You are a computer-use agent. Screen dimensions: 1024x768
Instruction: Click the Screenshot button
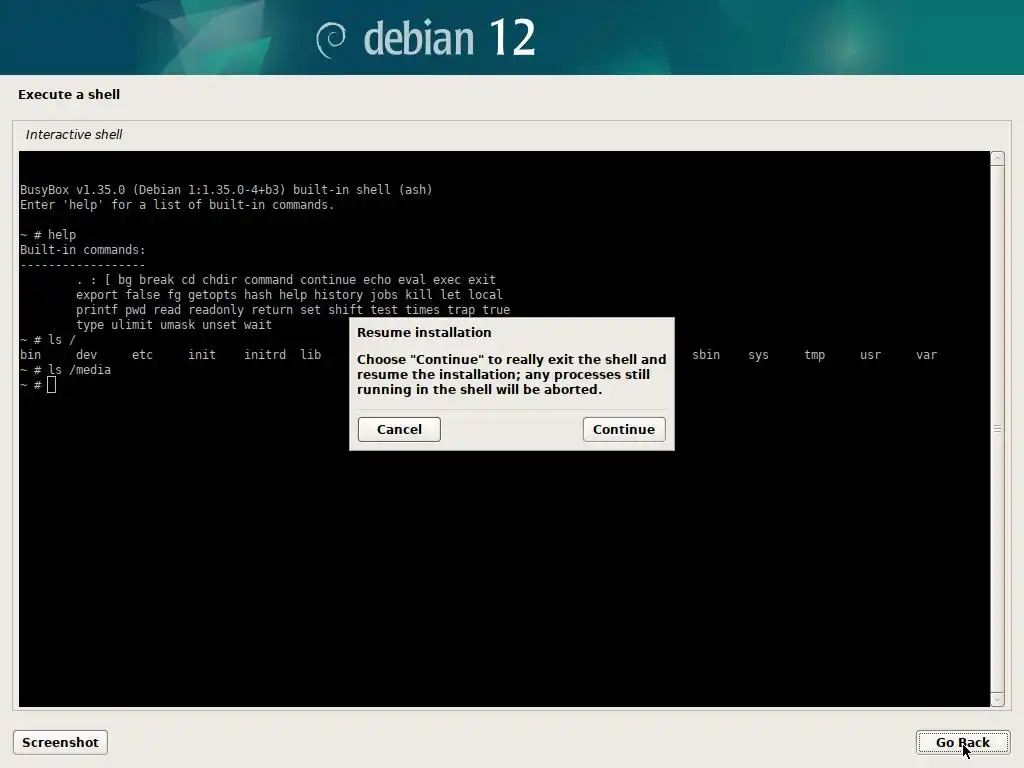60,742
